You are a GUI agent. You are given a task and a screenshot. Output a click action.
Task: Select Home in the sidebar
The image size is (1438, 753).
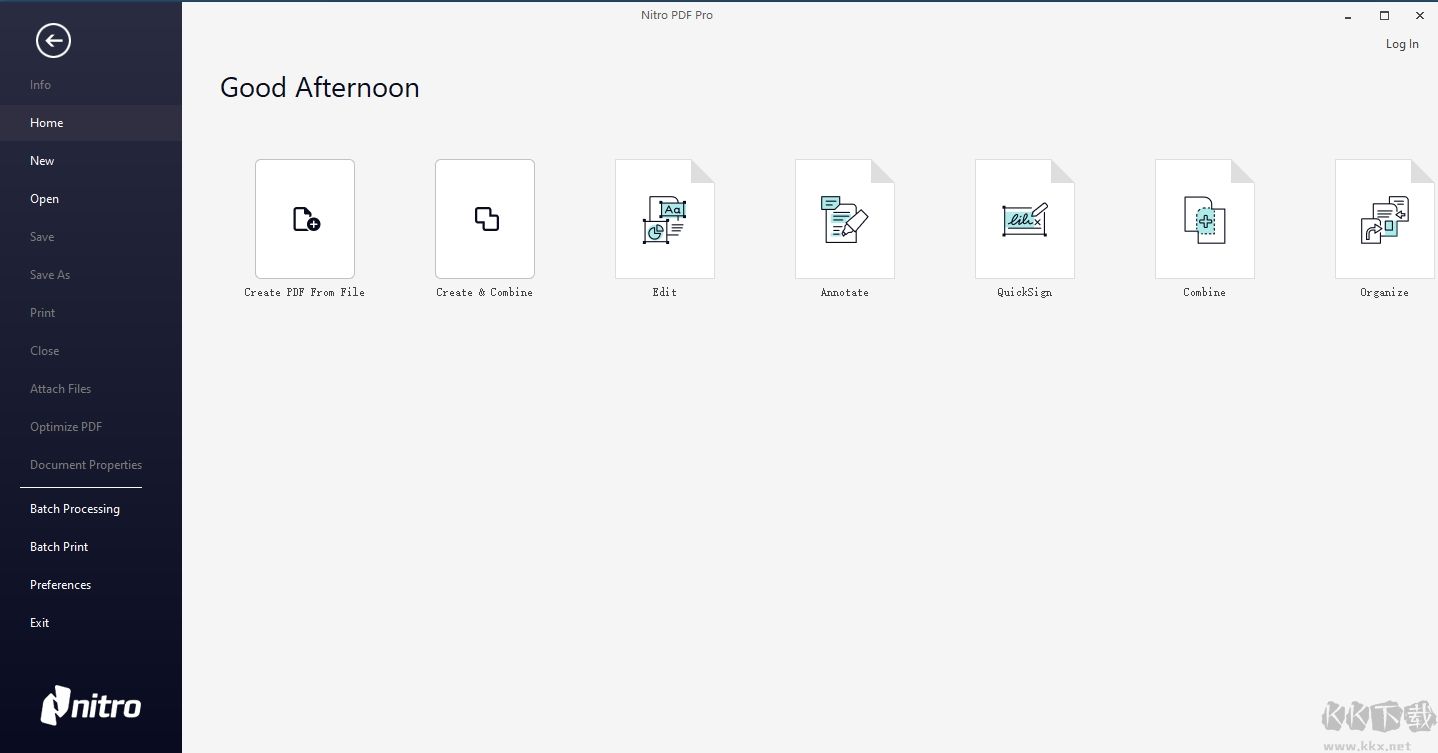(91, 123)
